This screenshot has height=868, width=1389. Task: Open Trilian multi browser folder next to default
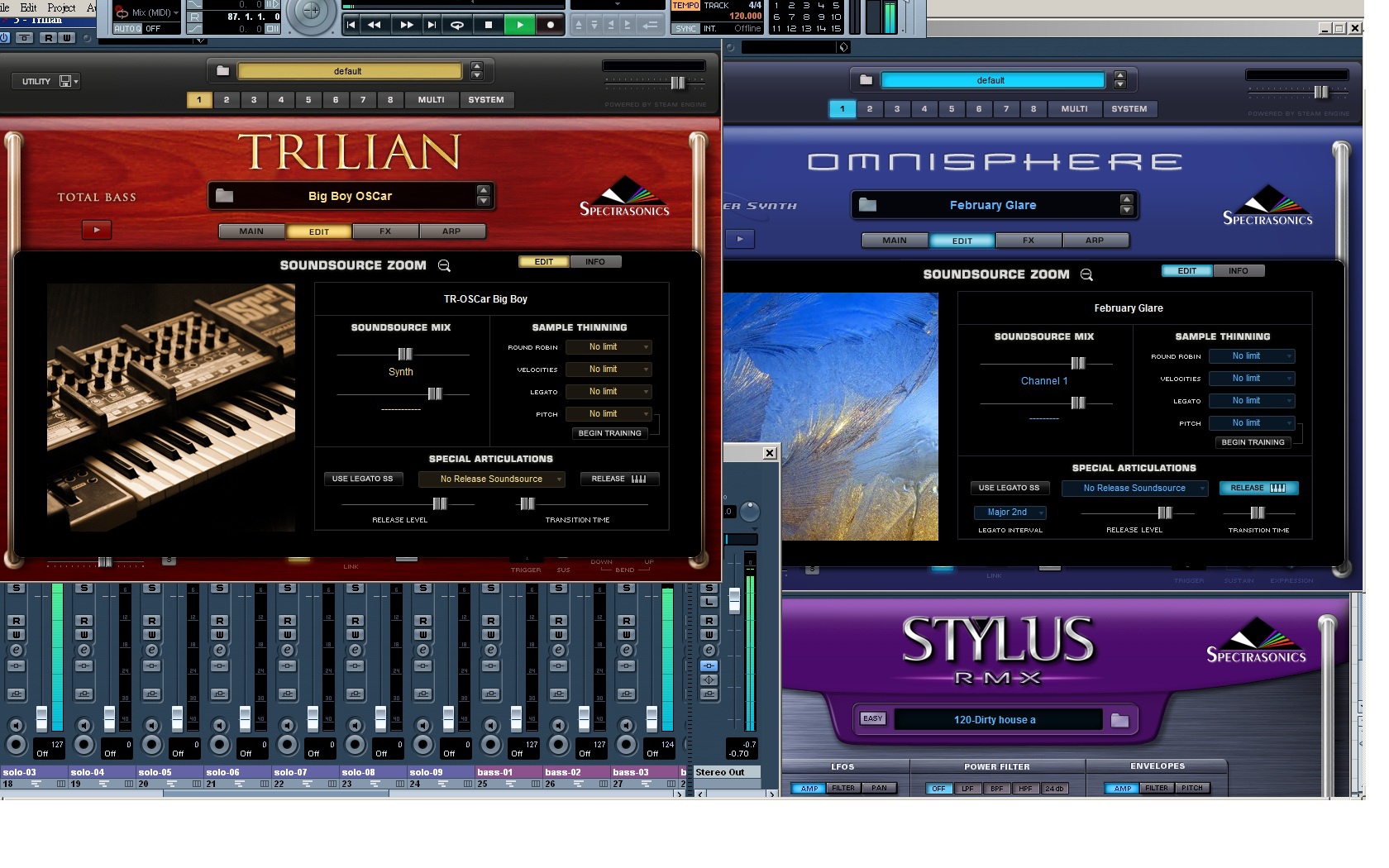click(222, 71)
